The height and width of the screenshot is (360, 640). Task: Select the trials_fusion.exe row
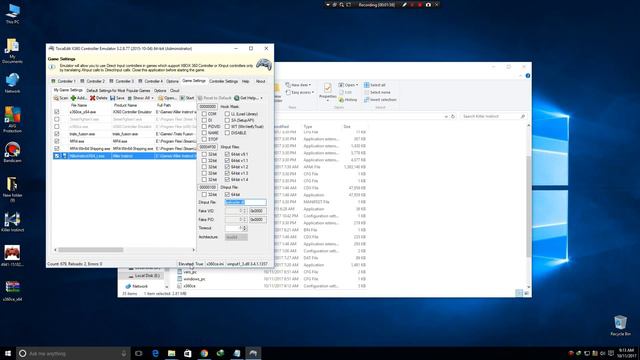[x=124, y=134]
